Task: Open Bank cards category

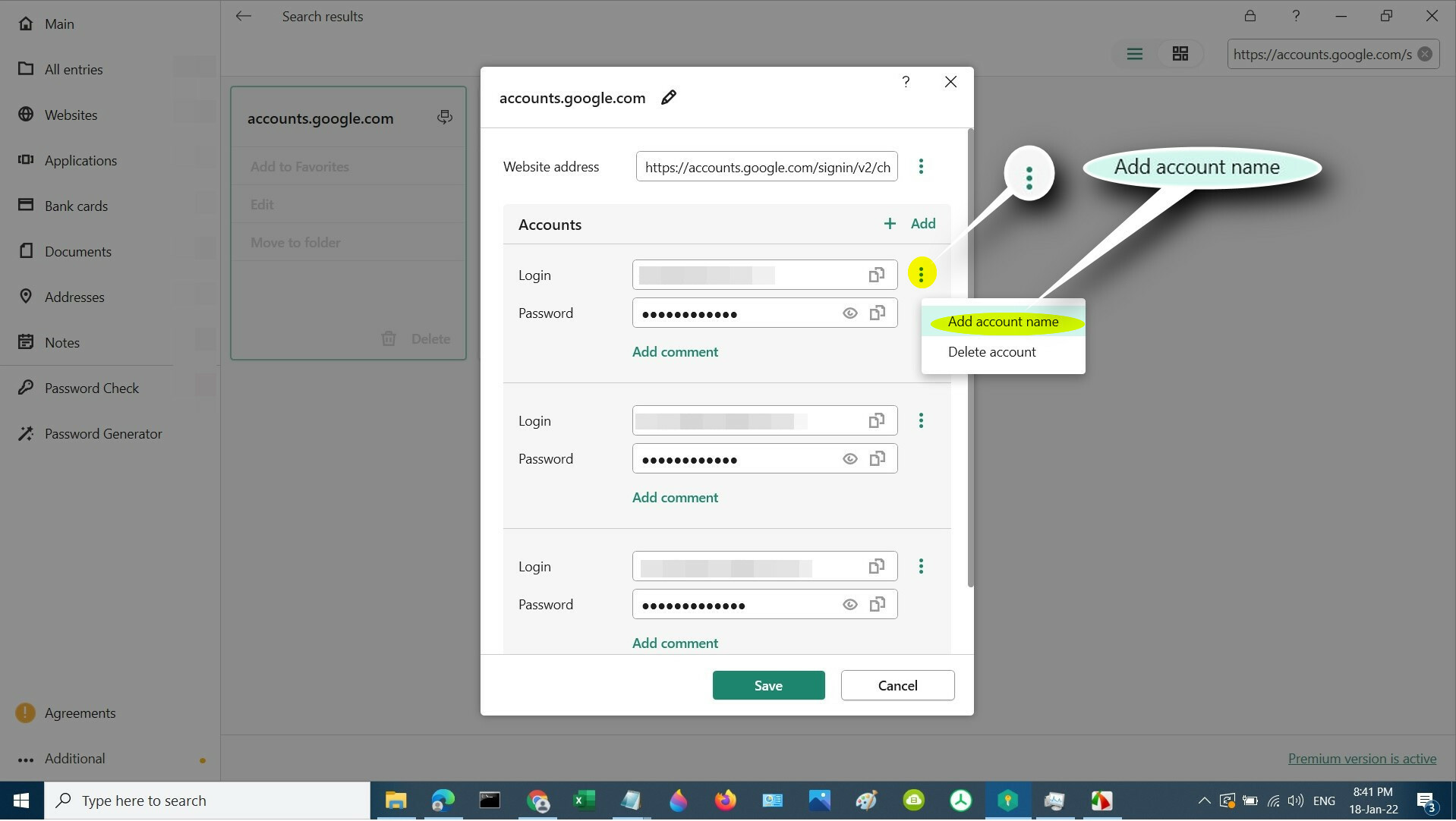Action: (63, 206)
